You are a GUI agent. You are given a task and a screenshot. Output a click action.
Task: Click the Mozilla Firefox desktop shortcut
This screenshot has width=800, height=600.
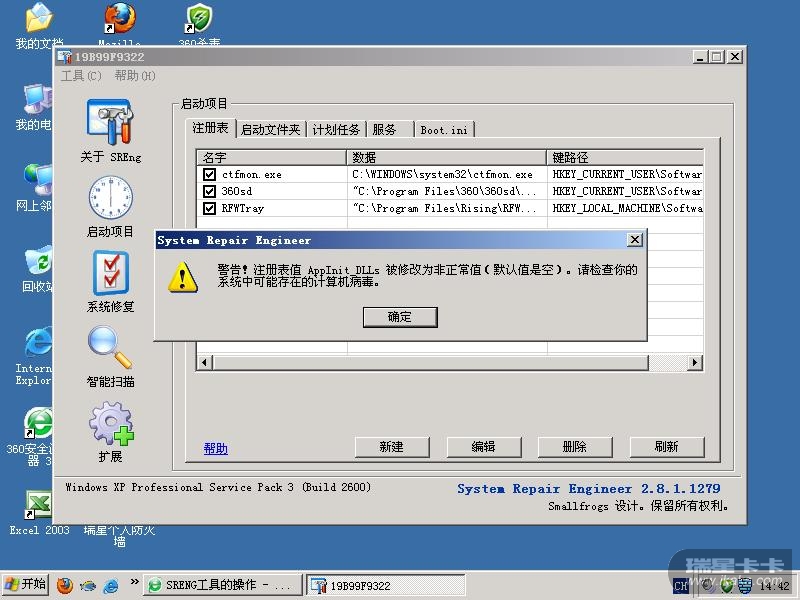click(x=119, y=18)
